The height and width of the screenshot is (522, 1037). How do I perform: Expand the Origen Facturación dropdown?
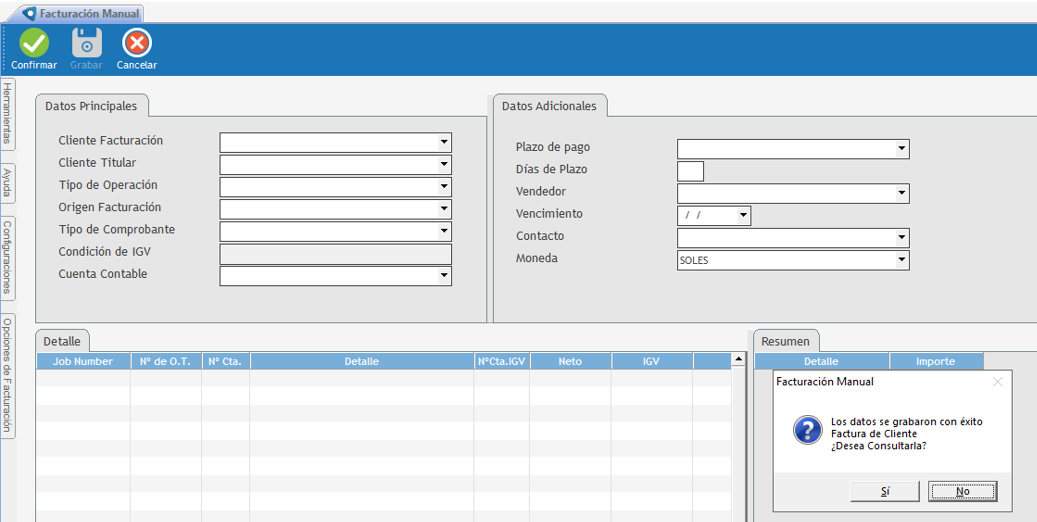[x=444, y=210]
